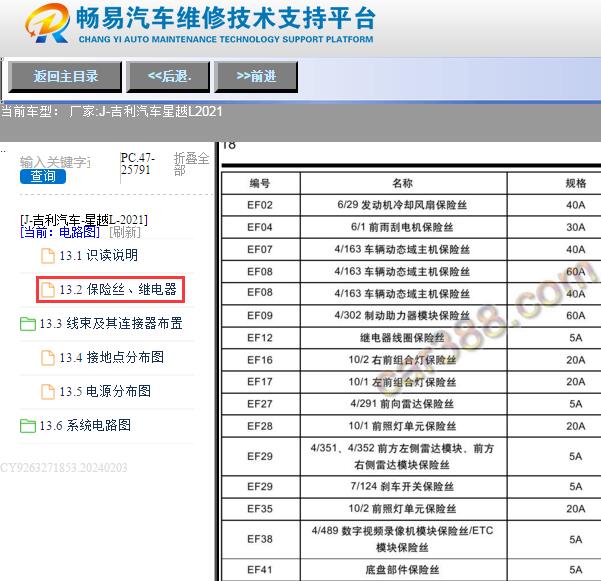The width and height of the screenshot is (601, 581).
Task: Open 13.4 接地点分布图 tree item
Action: 112,358
